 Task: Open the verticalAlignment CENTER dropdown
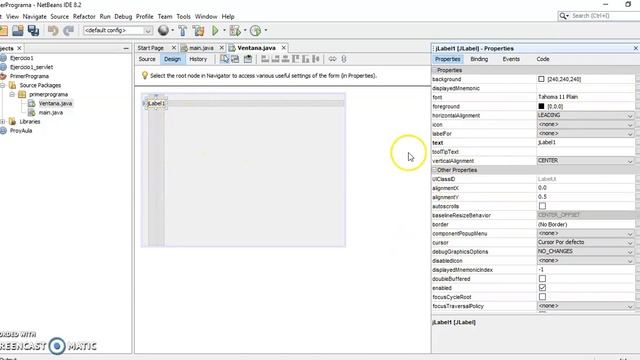click(585, 161)
